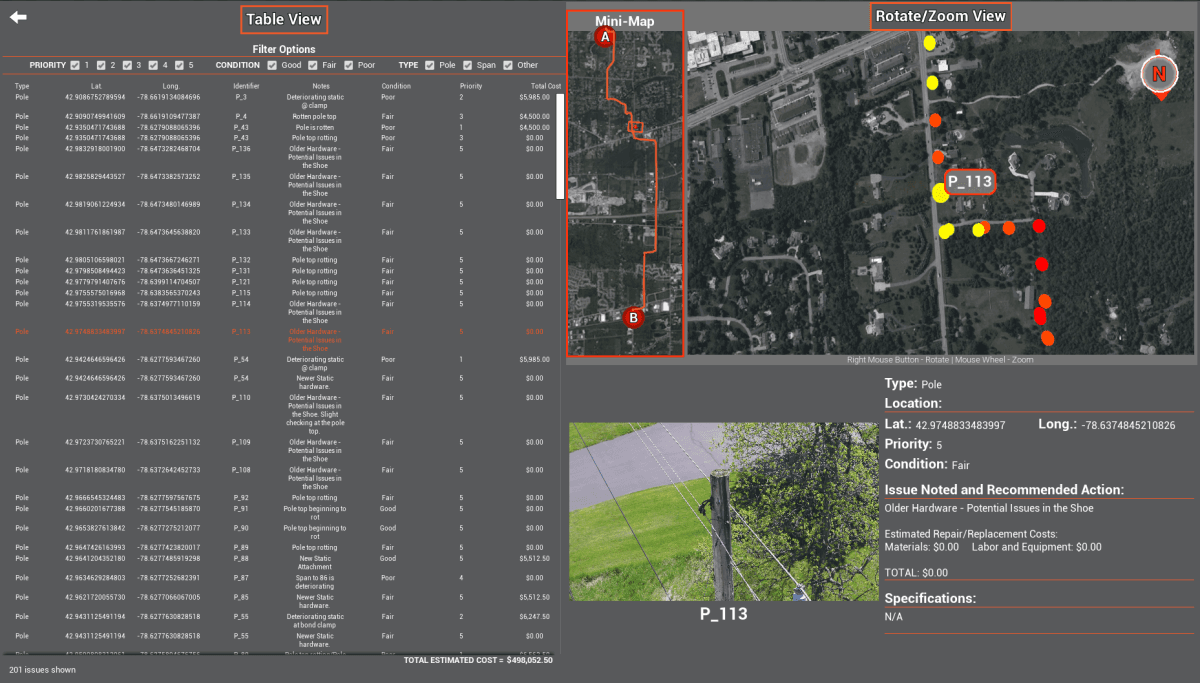Viewport: 1200px width, 683px height.
Task: Select the P_92 row identifier
Action: [x=241, y=498]
